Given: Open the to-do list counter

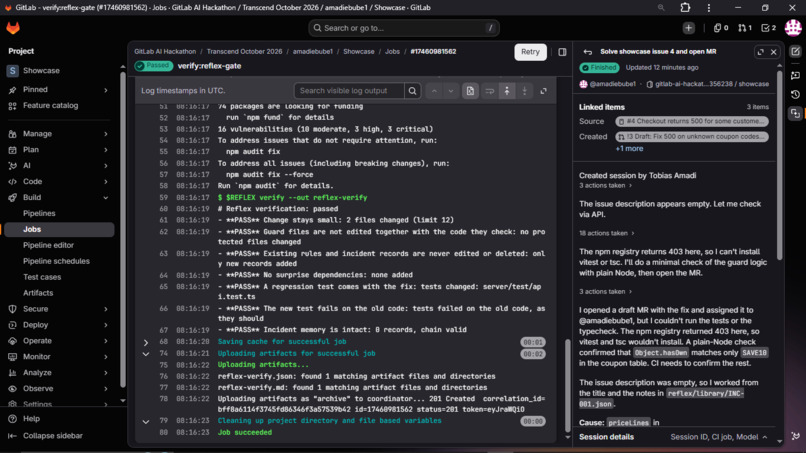Looking at the screenshot, I should pyautogui.click(x=768, y=28).
